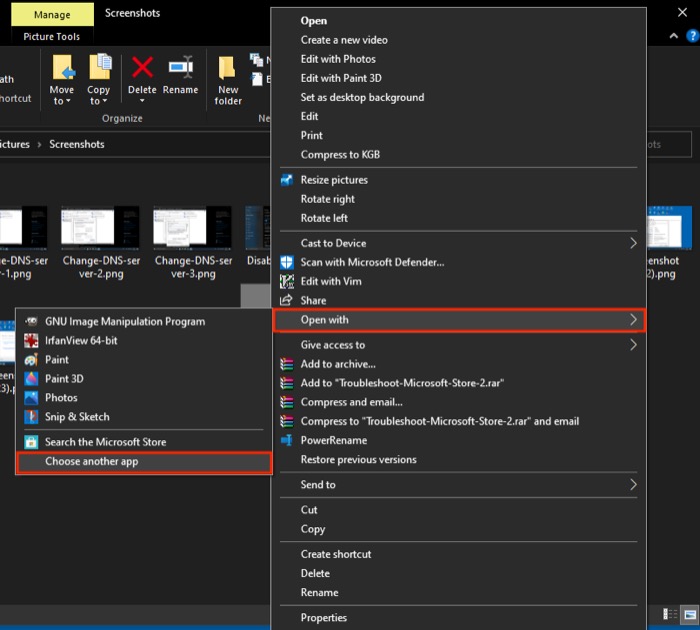Click the Rename ribbon icon

click(x=181, y=67)
